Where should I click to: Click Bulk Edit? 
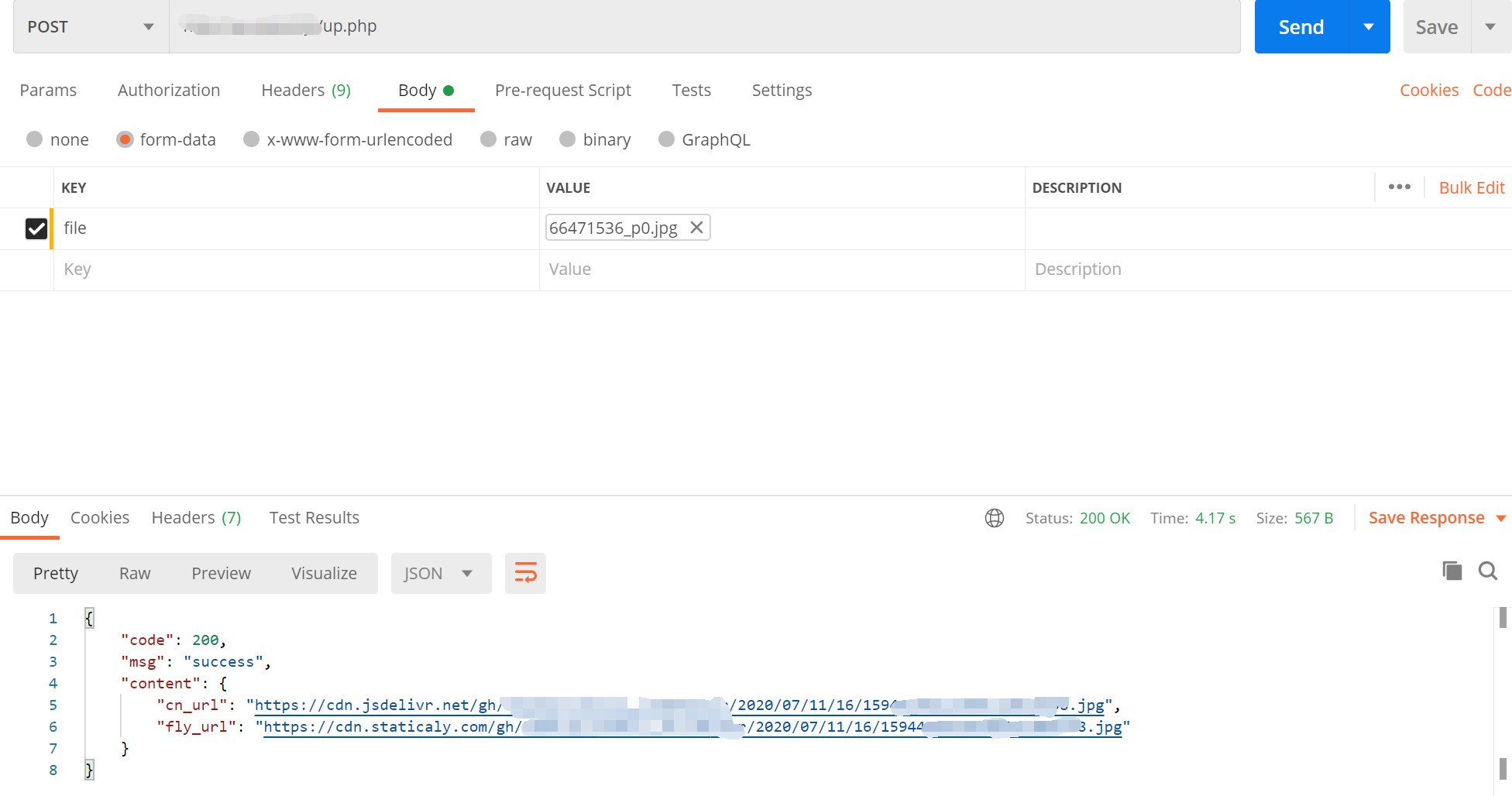[x=1472, y=187]
